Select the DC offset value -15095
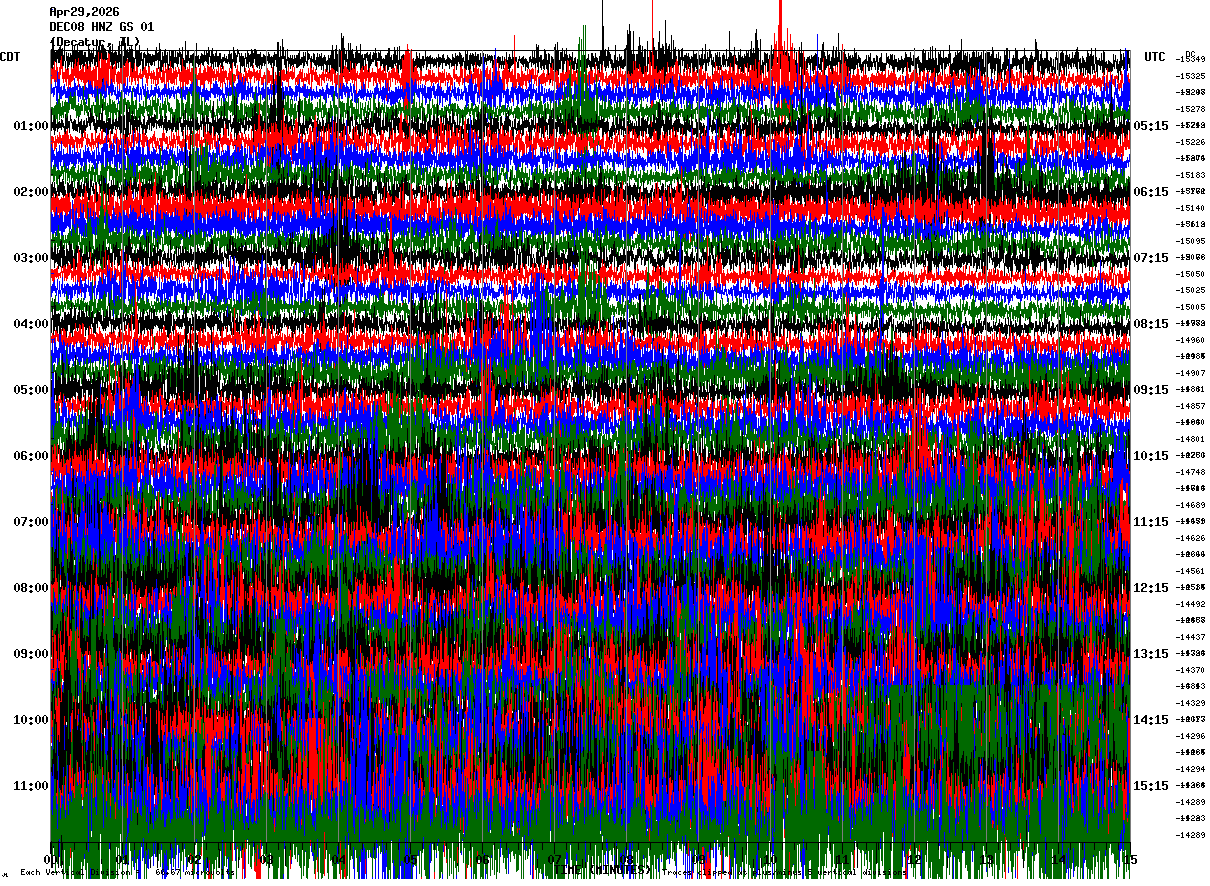1210x886 pixels. pos(1190,241)
